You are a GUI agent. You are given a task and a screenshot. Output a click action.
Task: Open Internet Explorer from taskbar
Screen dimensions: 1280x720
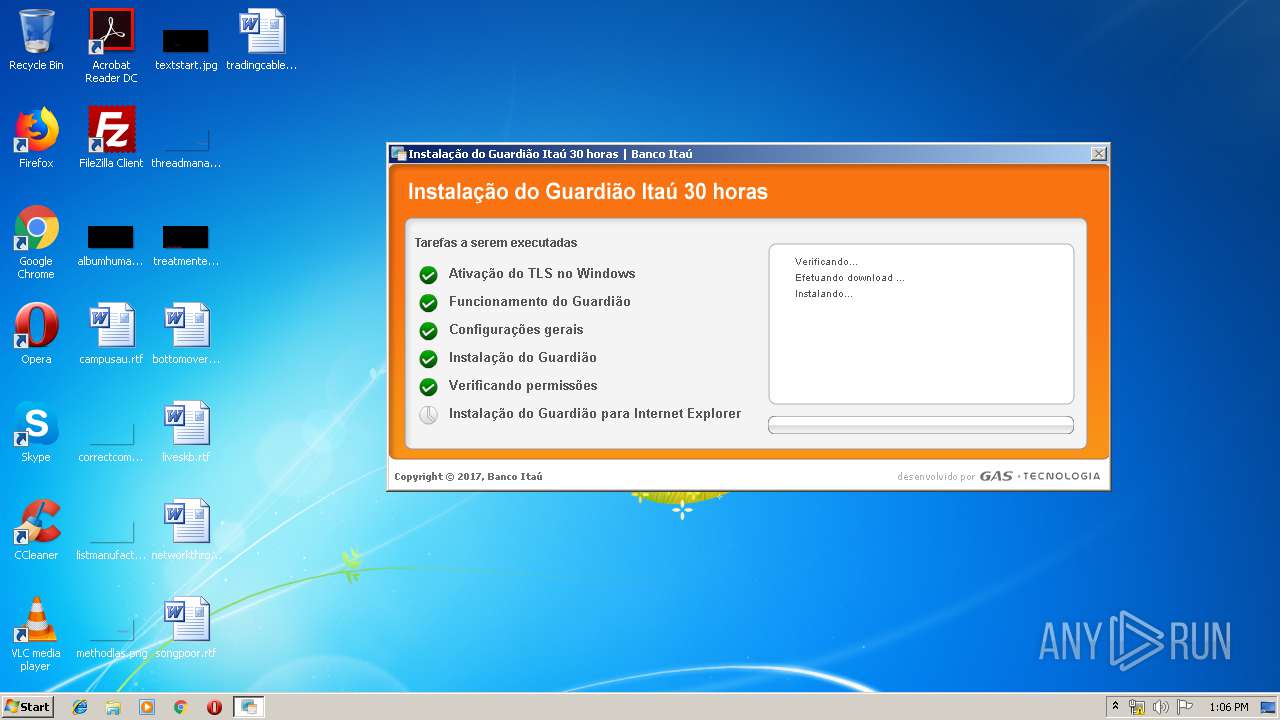(x=80, y=707)
